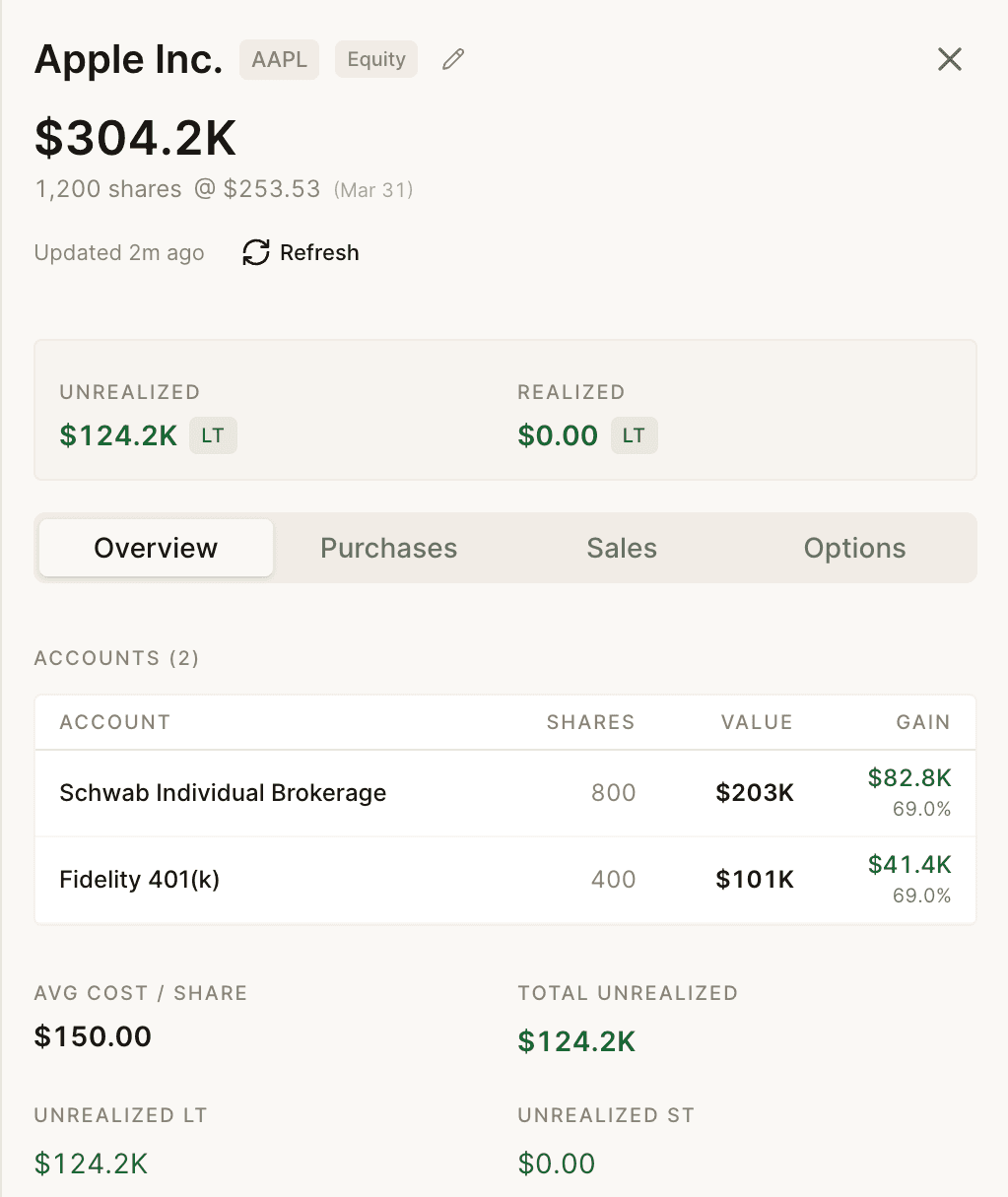
Task: Select the X to close the panel
Action: coord(949,59)
